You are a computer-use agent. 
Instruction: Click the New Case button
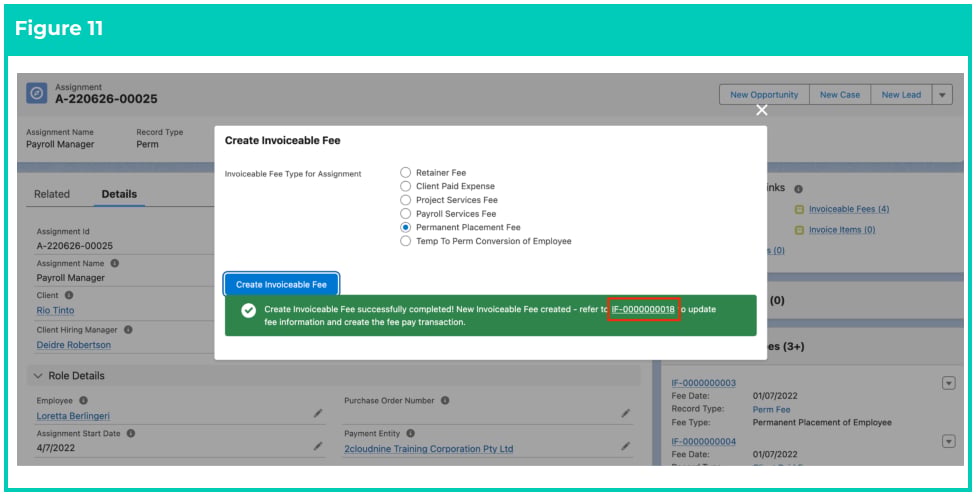pos(840,95)
